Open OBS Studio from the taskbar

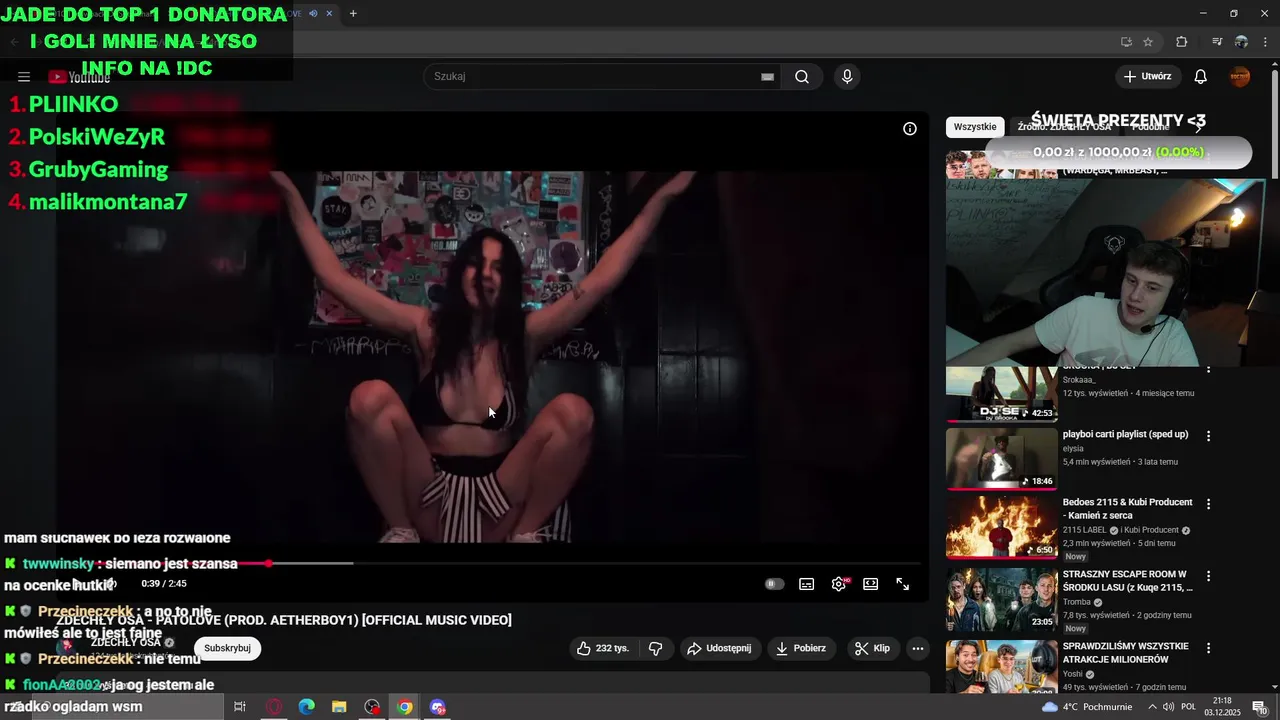tap(373, 707)
